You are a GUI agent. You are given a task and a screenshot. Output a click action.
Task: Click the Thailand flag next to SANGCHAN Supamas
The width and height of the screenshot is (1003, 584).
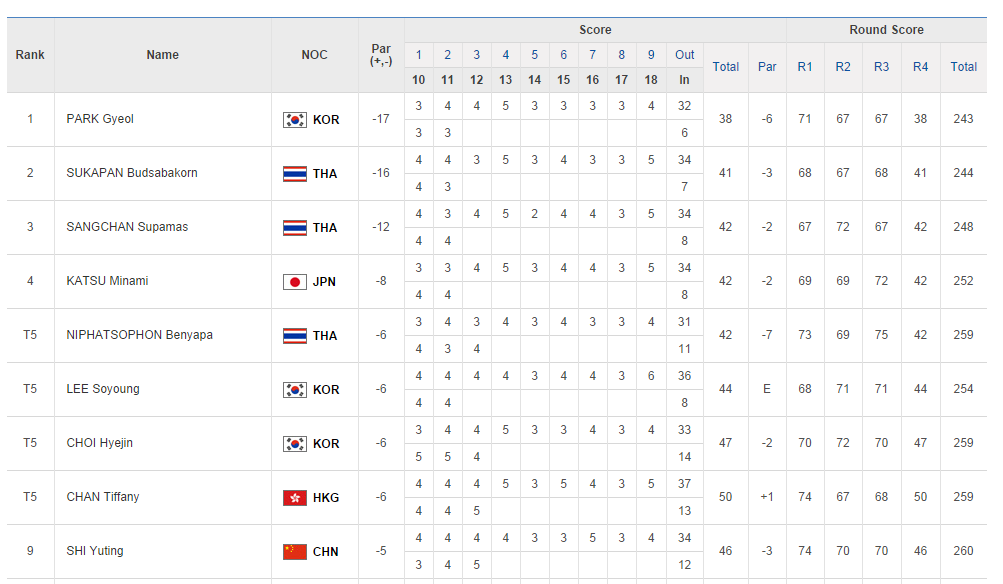tap(294, 228)
